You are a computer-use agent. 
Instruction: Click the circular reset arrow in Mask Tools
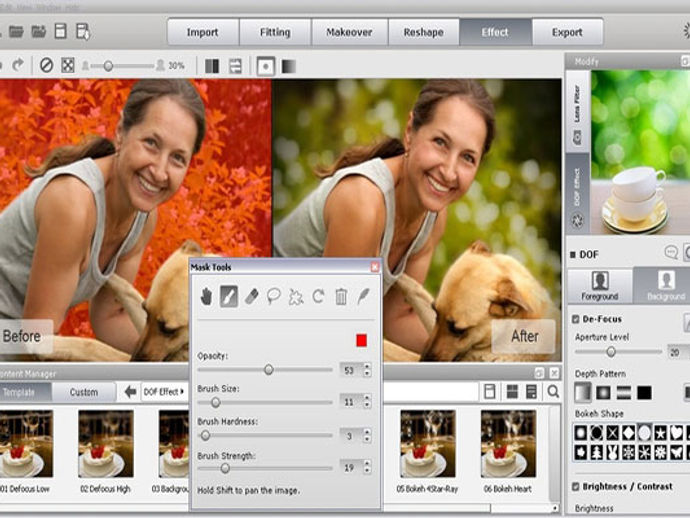319,296
